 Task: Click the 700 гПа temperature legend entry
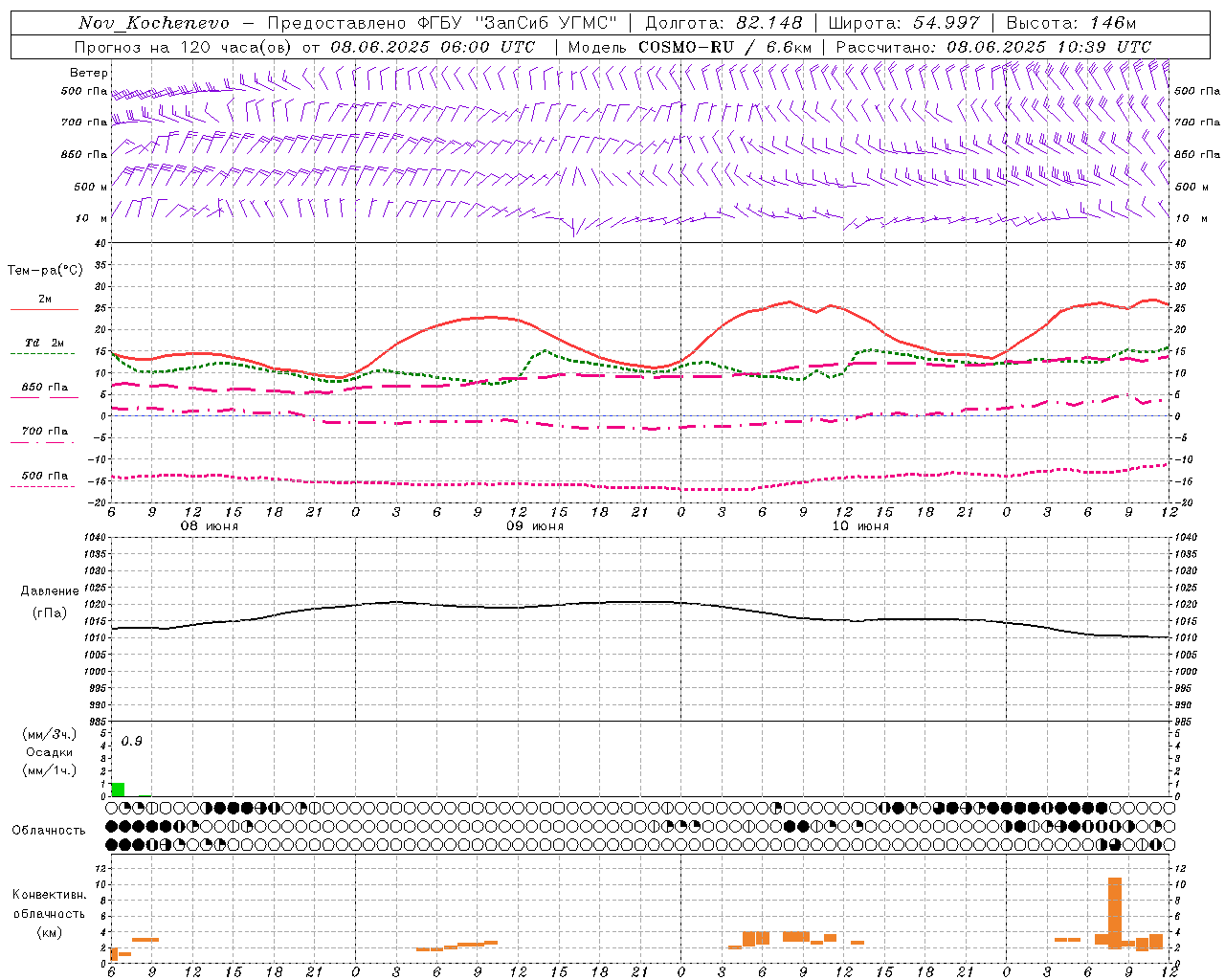tap(45, 432)
